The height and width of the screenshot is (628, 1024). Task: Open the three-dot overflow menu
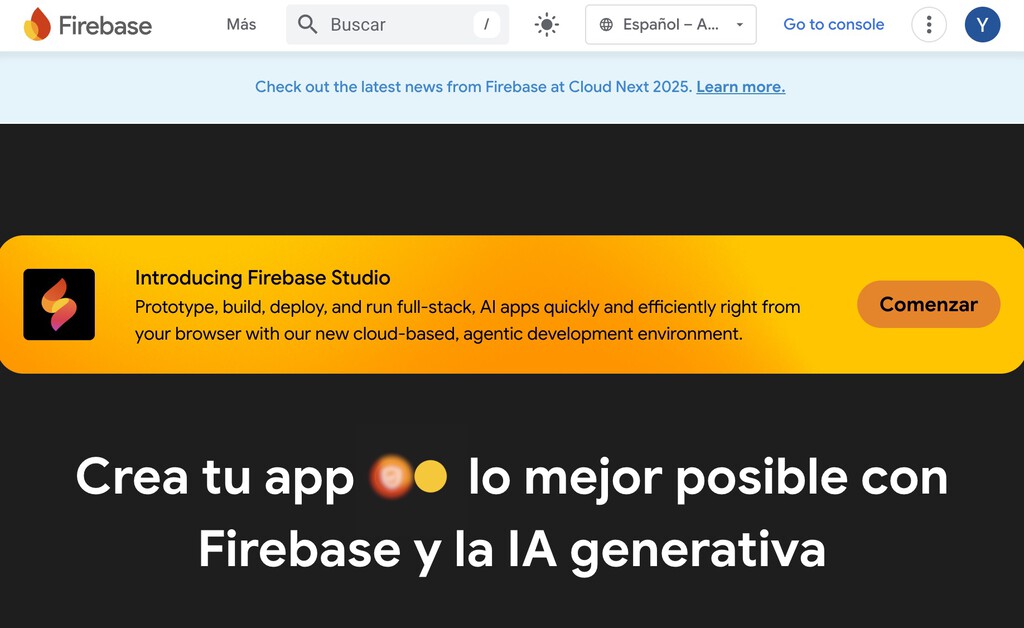point(928,24)
